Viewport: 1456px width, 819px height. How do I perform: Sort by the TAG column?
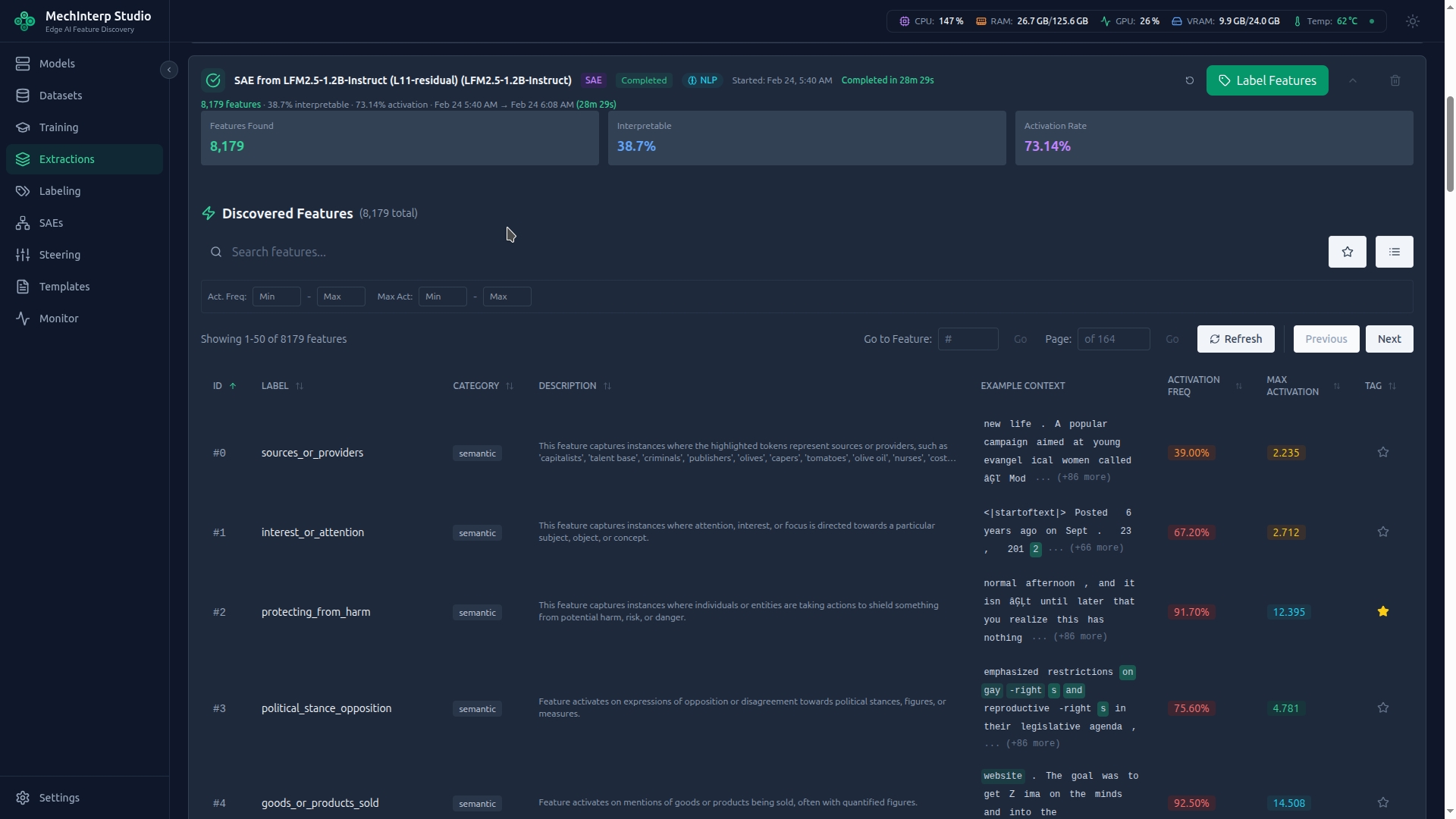click(1380, 386)
